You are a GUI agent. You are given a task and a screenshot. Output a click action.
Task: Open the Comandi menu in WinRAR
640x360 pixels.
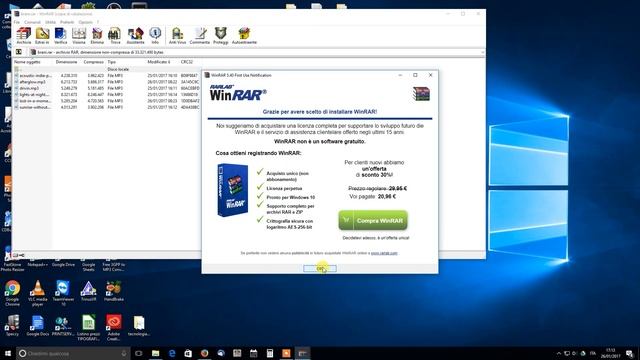[32, 22]
